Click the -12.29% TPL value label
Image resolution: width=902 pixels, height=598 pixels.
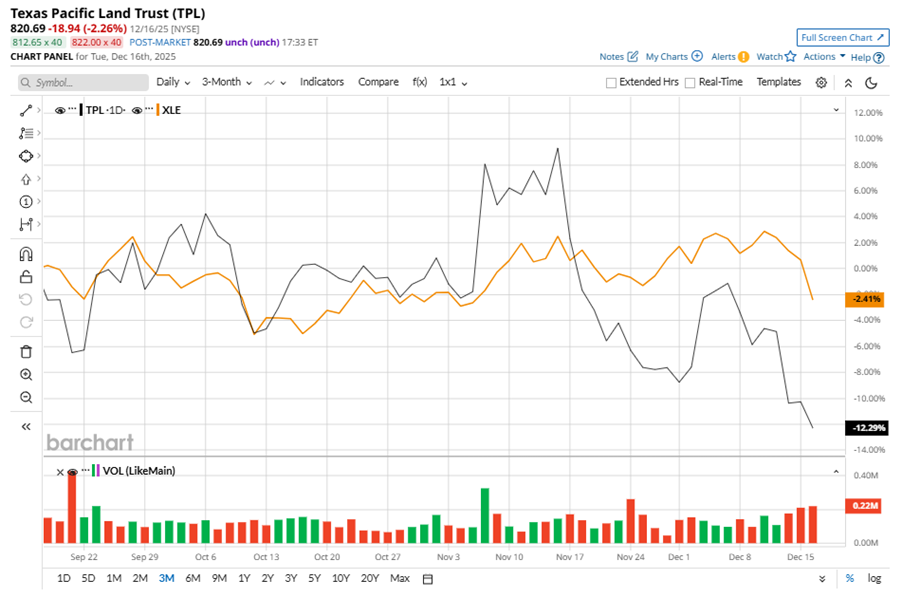pyautogui.click(x=867, y=428)
